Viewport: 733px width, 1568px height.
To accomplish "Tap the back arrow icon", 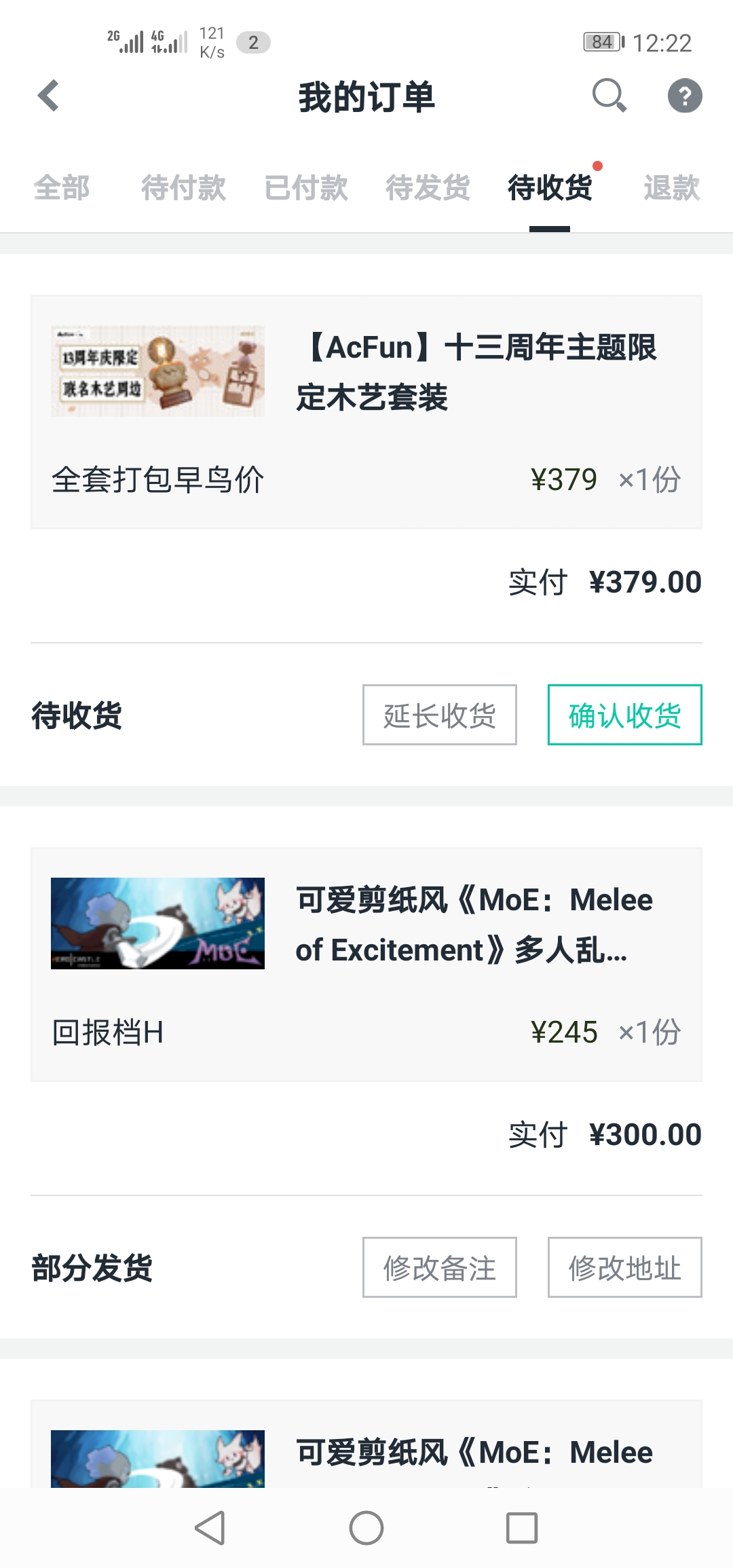I will point(49,96).
